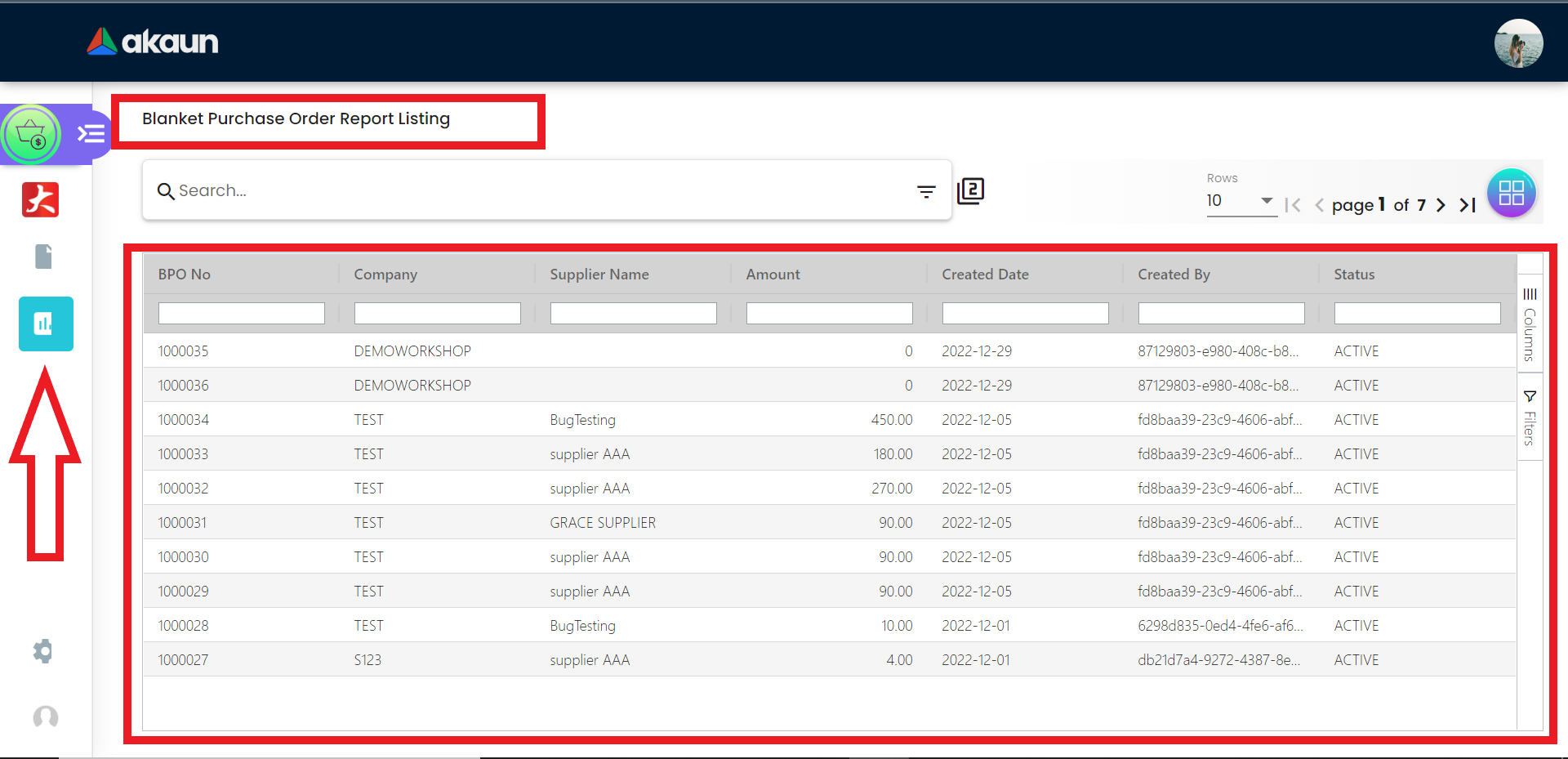This screenshot has width=1568, height=759.
Task: Sort by the Amount column header
Action: point(773,275)
